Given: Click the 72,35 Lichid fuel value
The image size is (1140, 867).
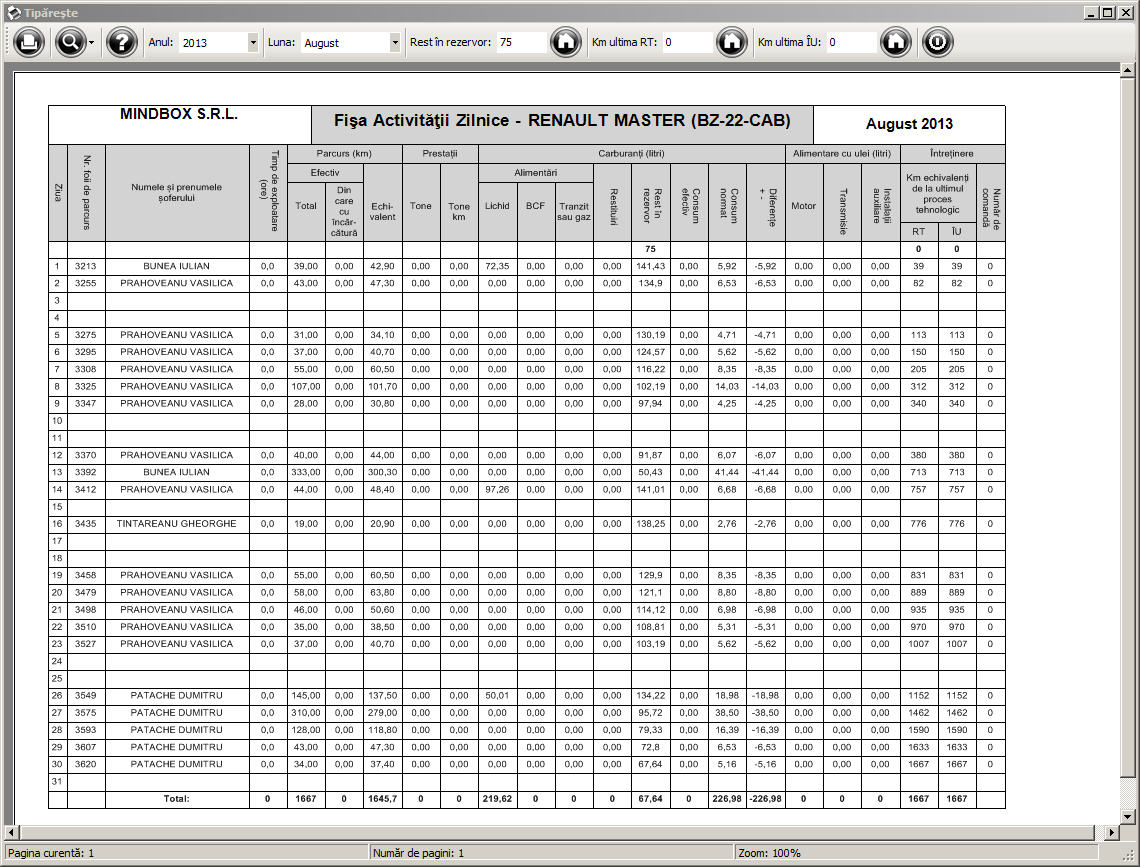Looking at the screenshot, I should tap(497, 266).
